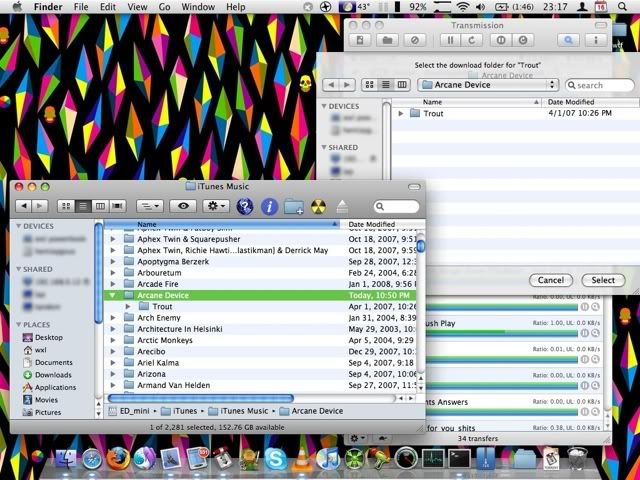Open Downloads in Finder sidebar
Screen dimensions: 640x480
pyautogui.click(x=53, y=375)
